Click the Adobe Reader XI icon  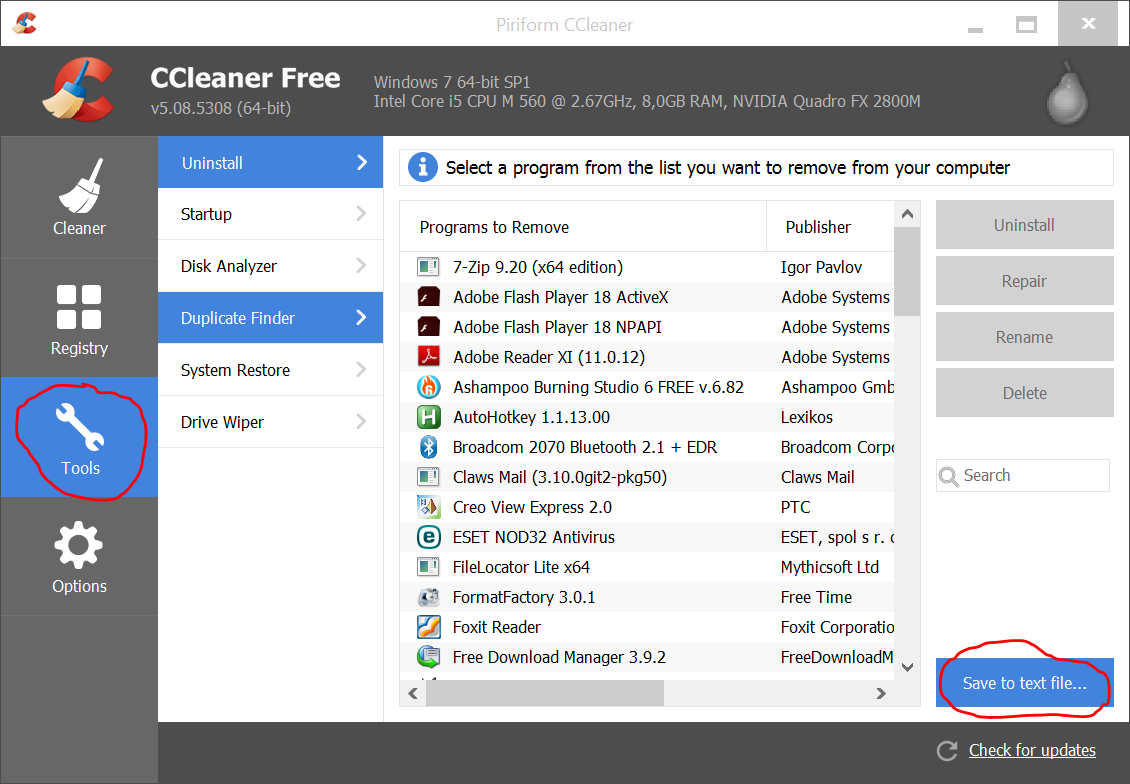tap(428, 357)
